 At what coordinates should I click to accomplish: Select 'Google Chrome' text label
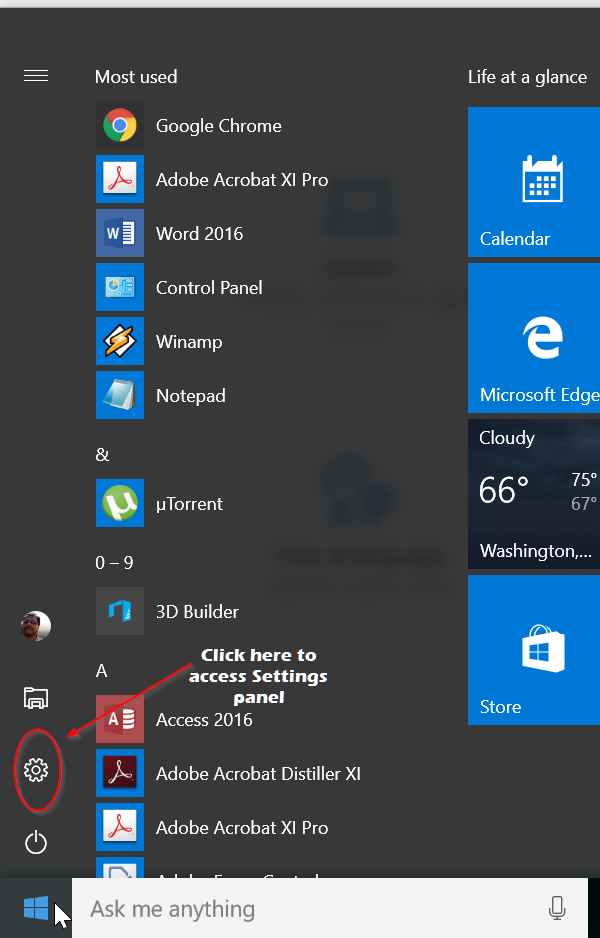point(218,126)
